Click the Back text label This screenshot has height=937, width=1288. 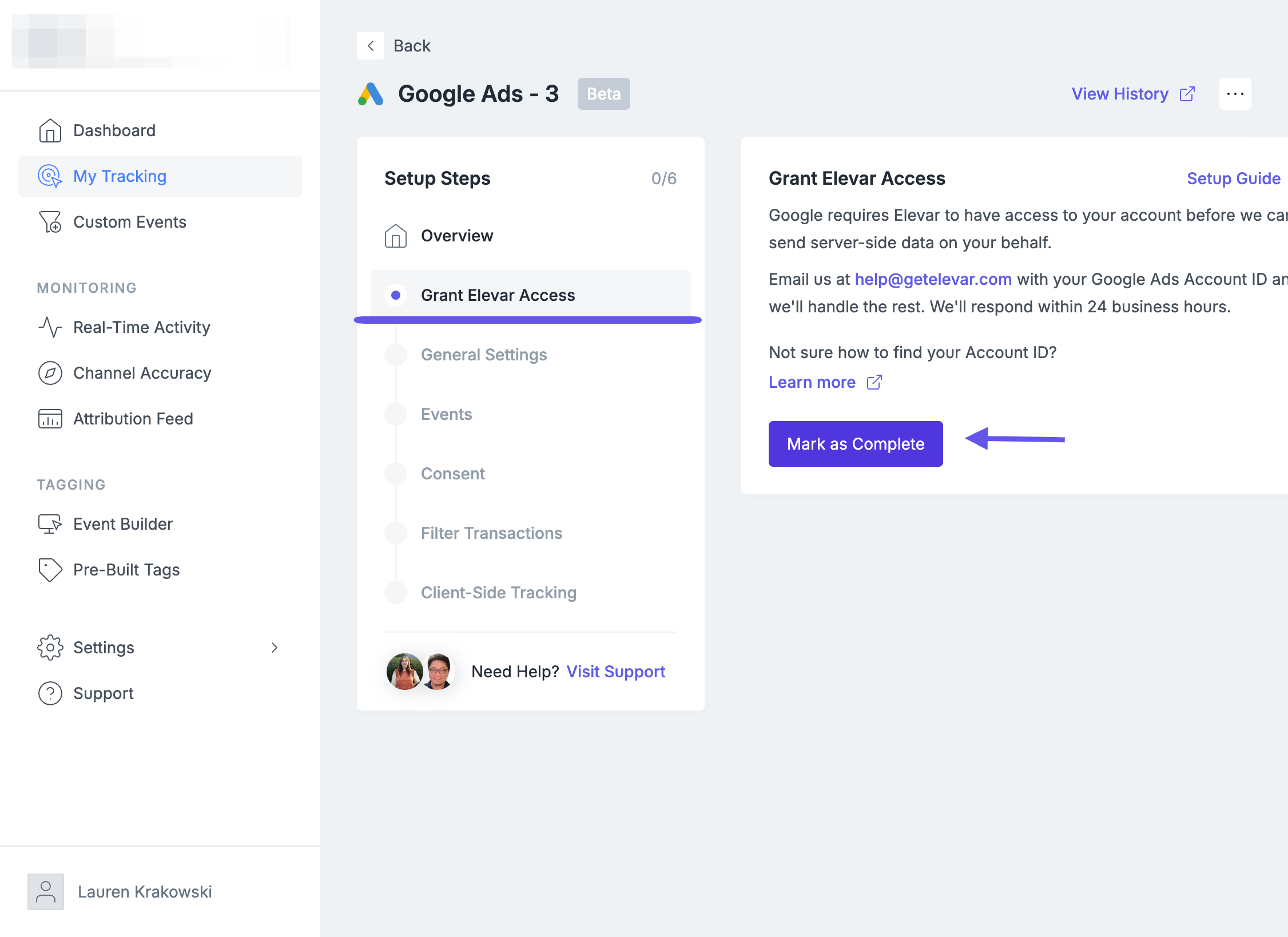click(412, 46)
